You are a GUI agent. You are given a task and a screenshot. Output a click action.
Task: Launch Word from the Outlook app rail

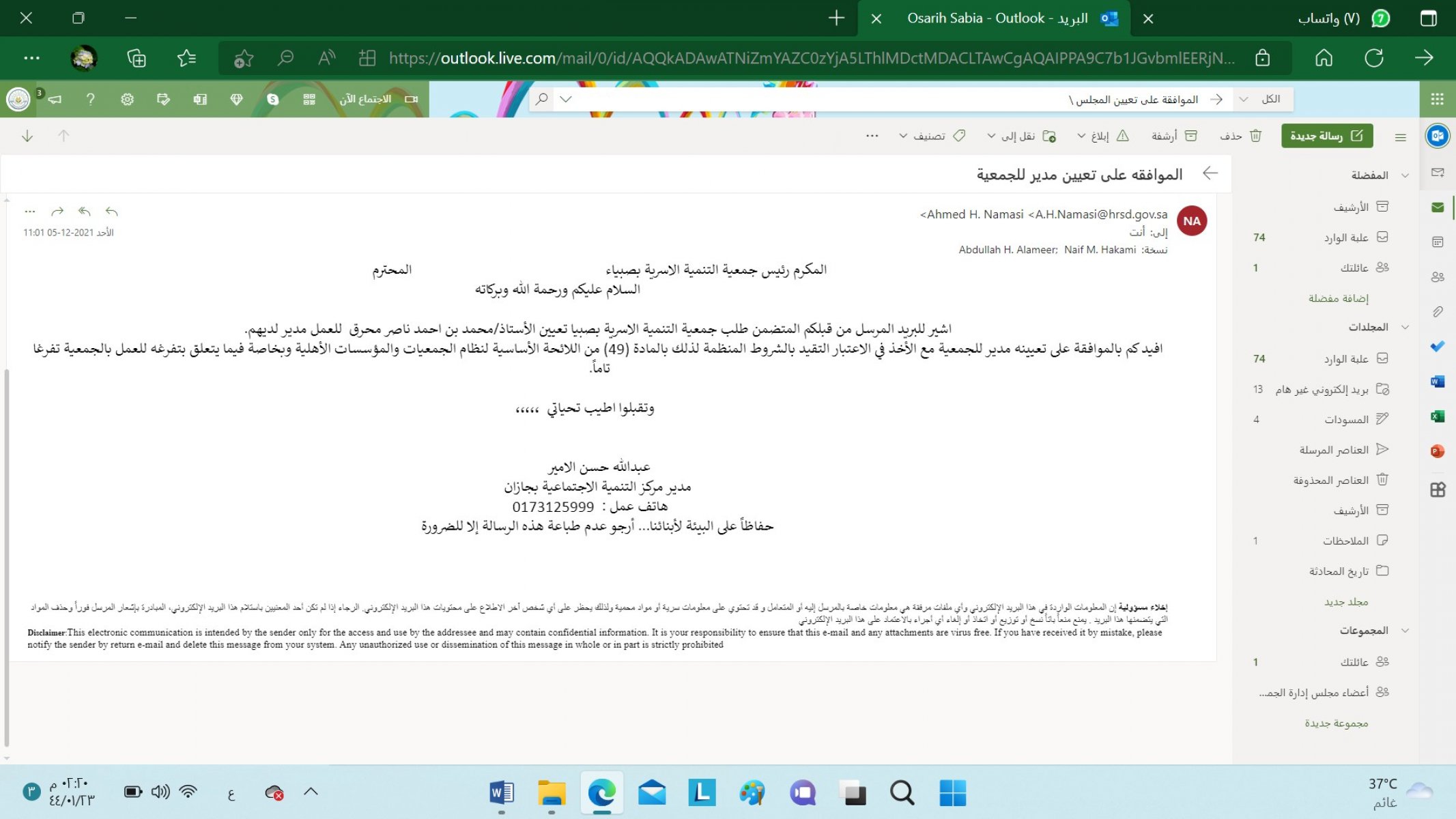pyautogui.click(x=1438, y=382)
